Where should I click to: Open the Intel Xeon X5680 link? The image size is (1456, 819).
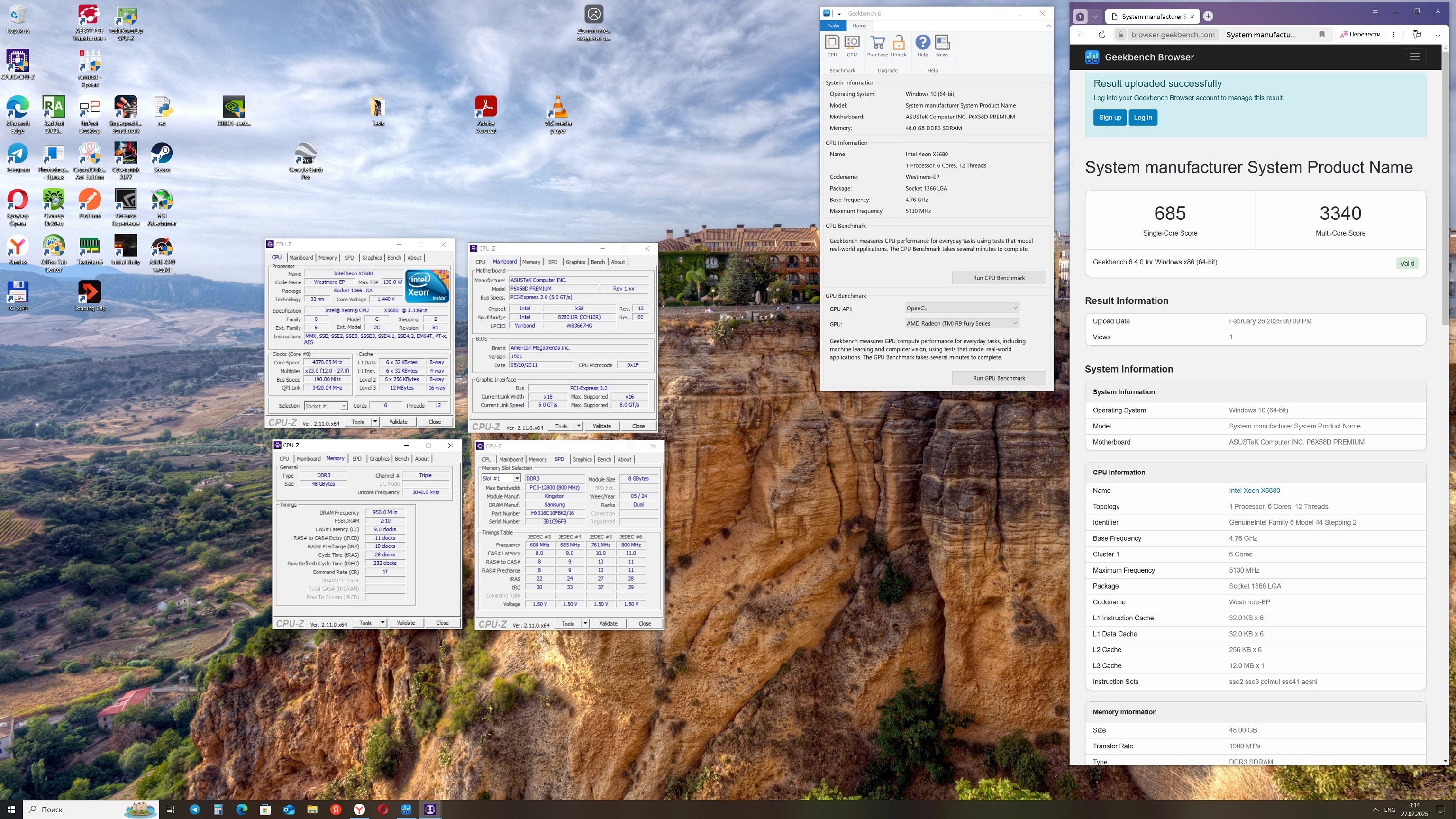(x=1254, y=491)
